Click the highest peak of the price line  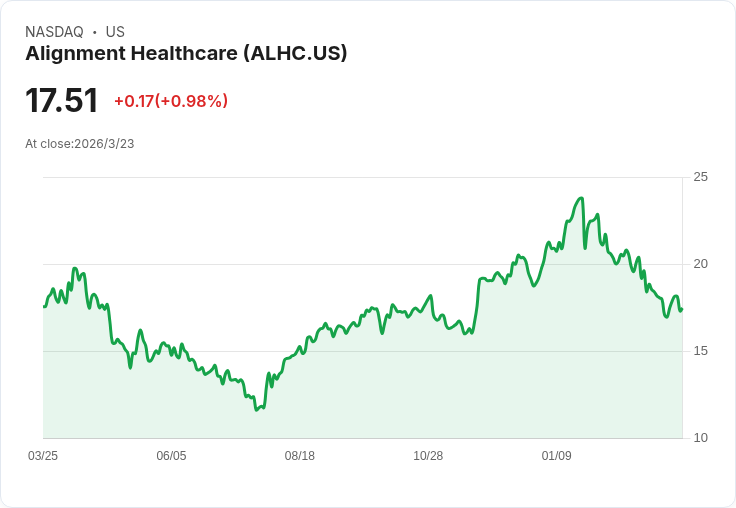click(x=581, y=198)
